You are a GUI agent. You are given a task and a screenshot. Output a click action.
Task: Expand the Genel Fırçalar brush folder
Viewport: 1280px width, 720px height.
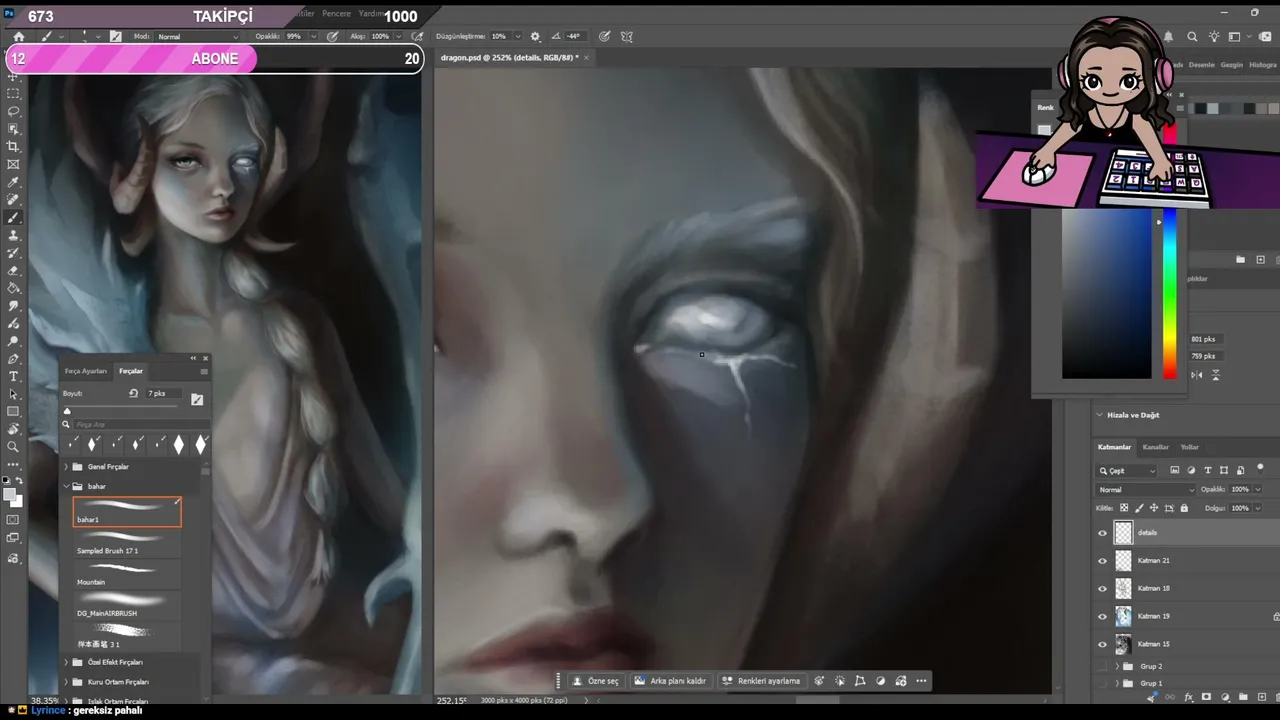point(66,467)
